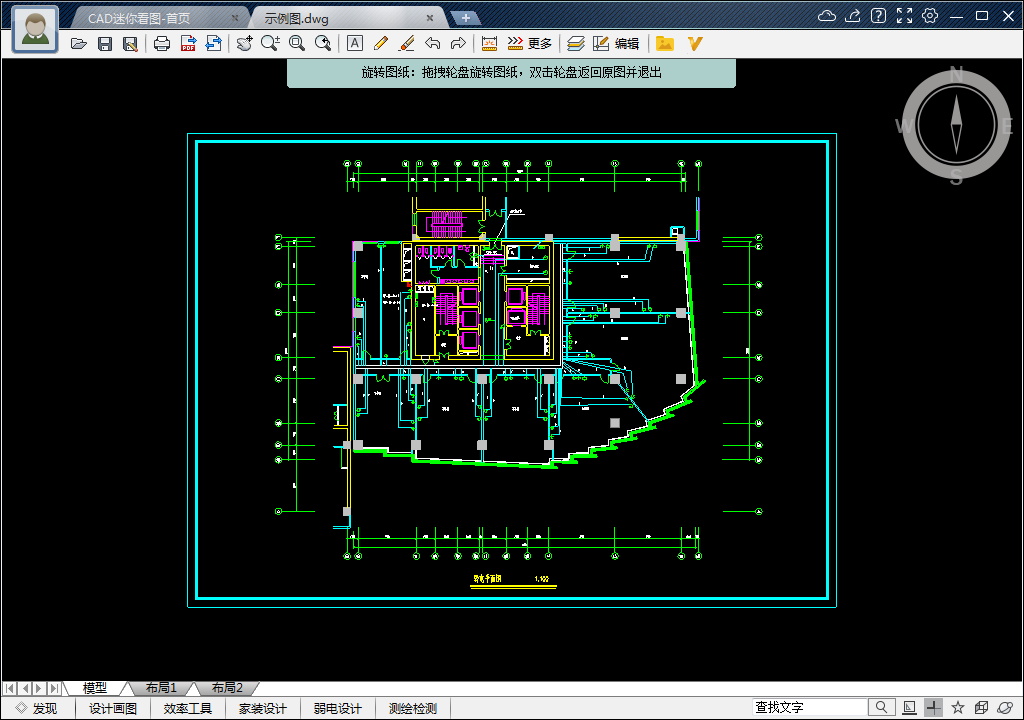
Task: Expand the 效率工具 menu
Action: 188,709
